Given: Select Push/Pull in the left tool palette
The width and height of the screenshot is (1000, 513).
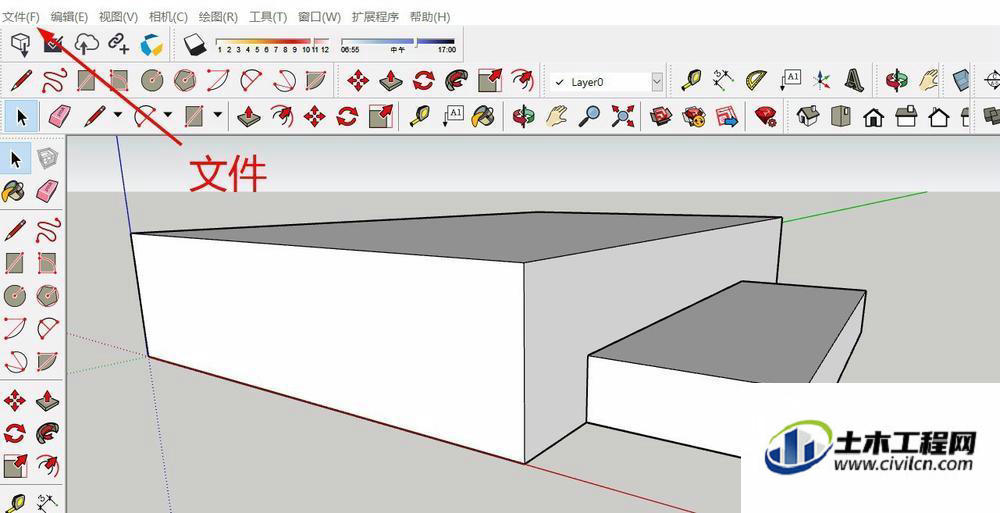Looking at the screenshot, I should click(47, 400).
